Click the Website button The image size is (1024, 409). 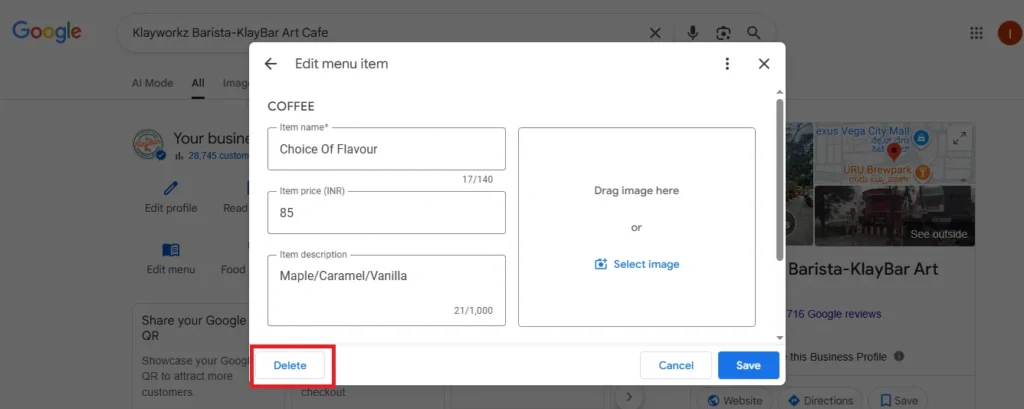(735, 401)
